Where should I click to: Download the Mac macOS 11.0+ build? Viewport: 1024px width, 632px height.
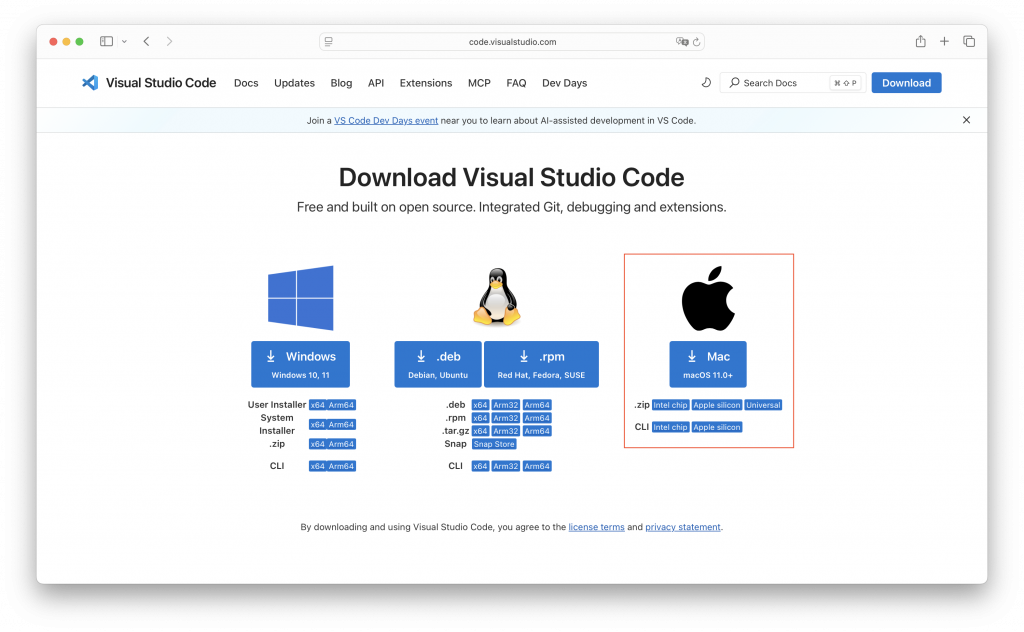pyautogui.click(x=708, y=364)
